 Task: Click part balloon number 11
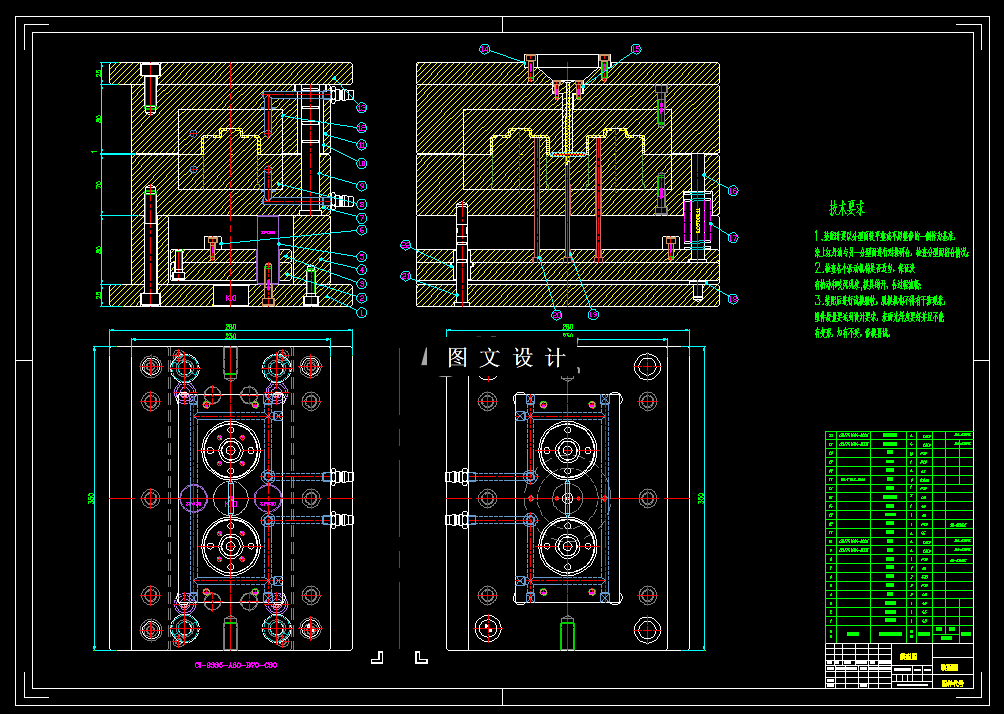pyautogui.click(x=361, y=145)
